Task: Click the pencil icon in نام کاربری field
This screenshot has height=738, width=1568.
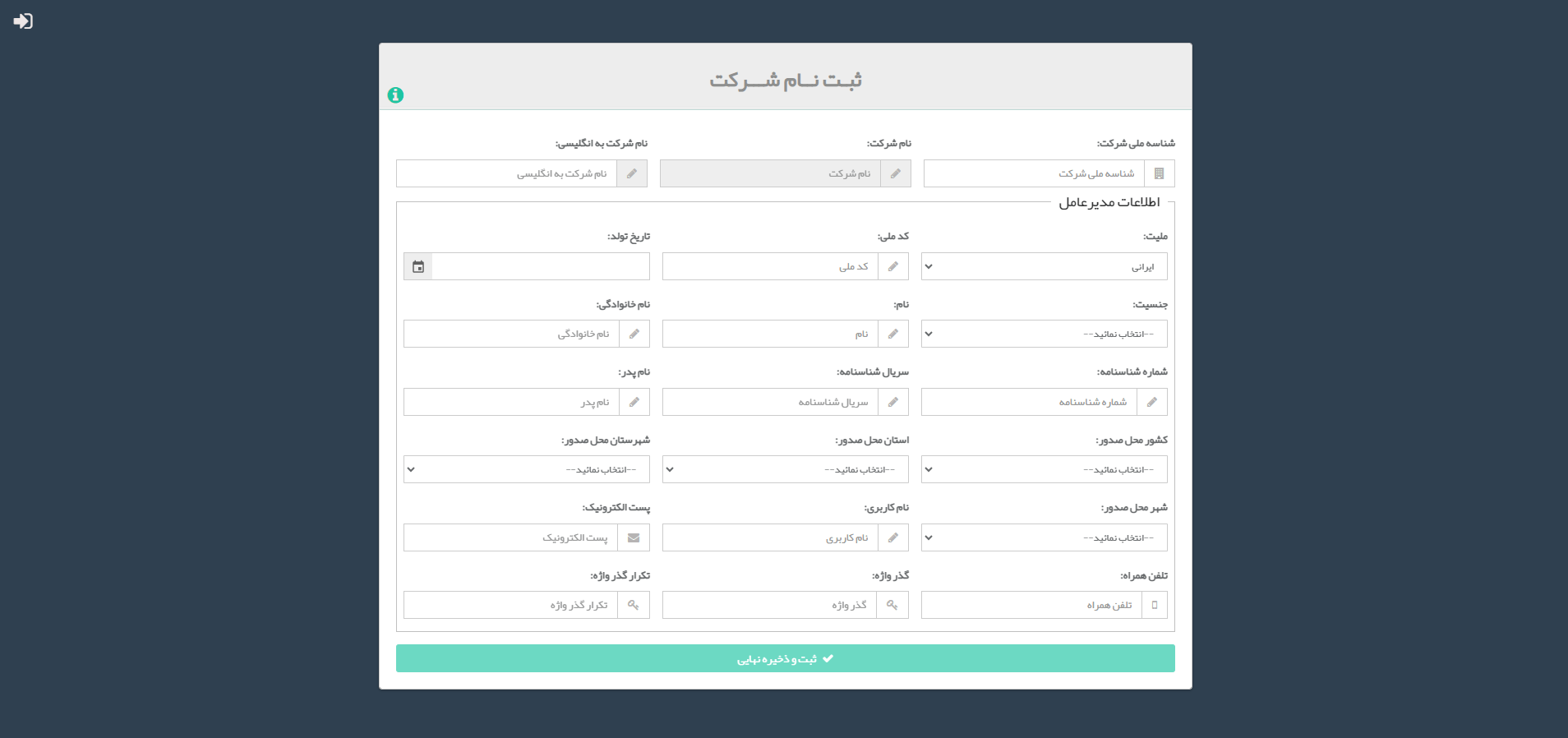Action: [893, 537]
